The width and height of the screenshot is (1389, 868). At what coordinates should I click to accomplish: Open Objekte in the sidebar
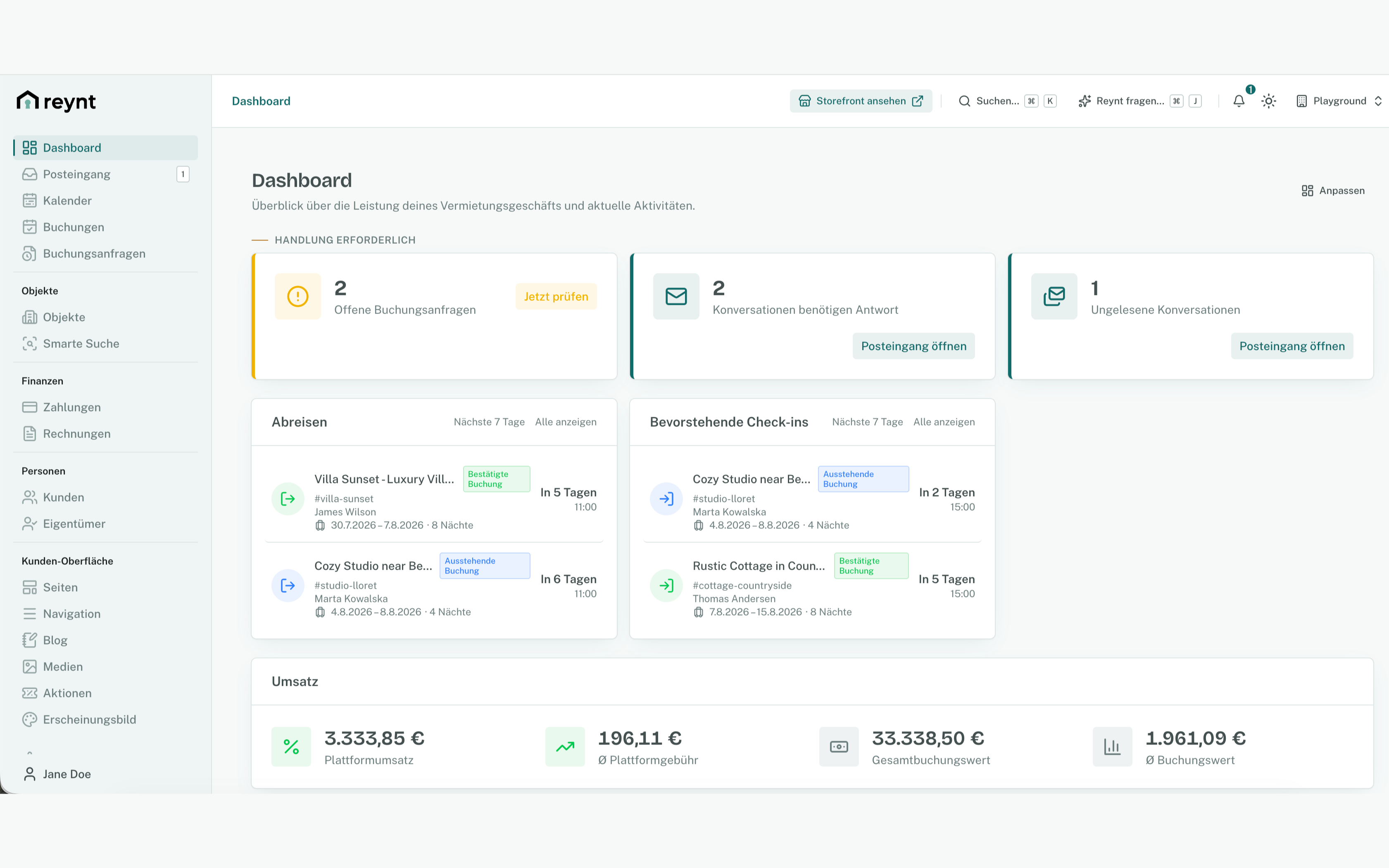[x=106, y=317]
